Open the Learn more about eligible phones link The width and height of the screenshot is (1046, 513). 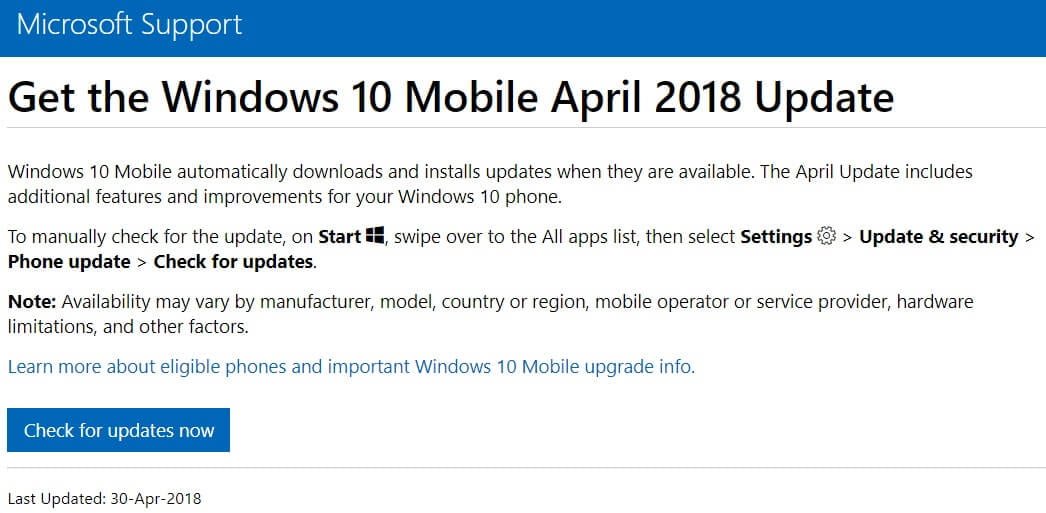(x=351, y=367)
